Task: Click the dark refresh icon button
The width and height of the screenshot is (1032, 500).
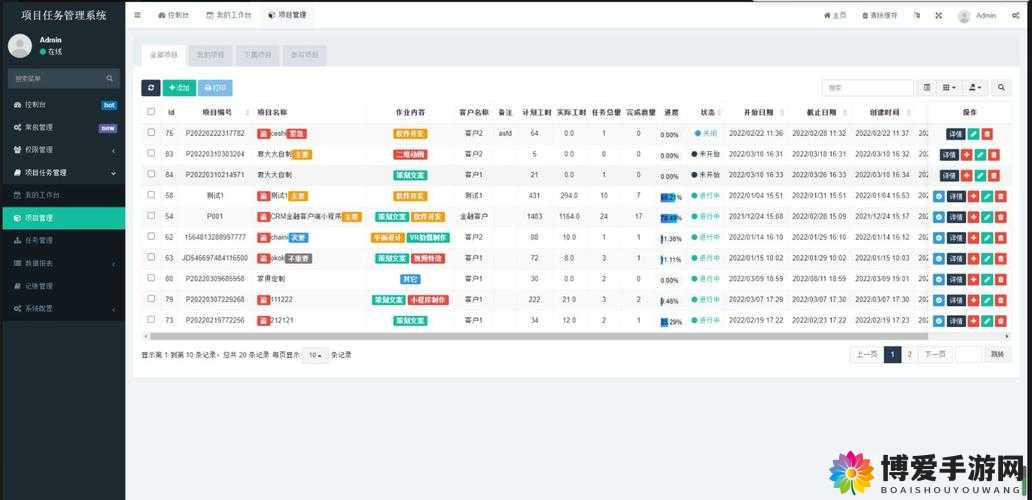Action: (151, 88)
